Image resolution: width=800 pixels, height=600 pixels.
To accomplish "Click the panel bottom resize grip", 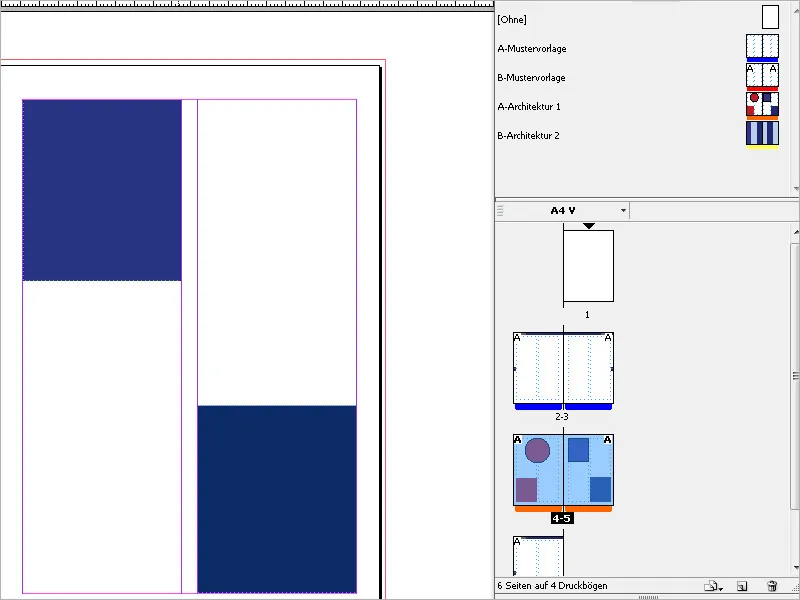I will pyautogui.click(x=648, y=597).
